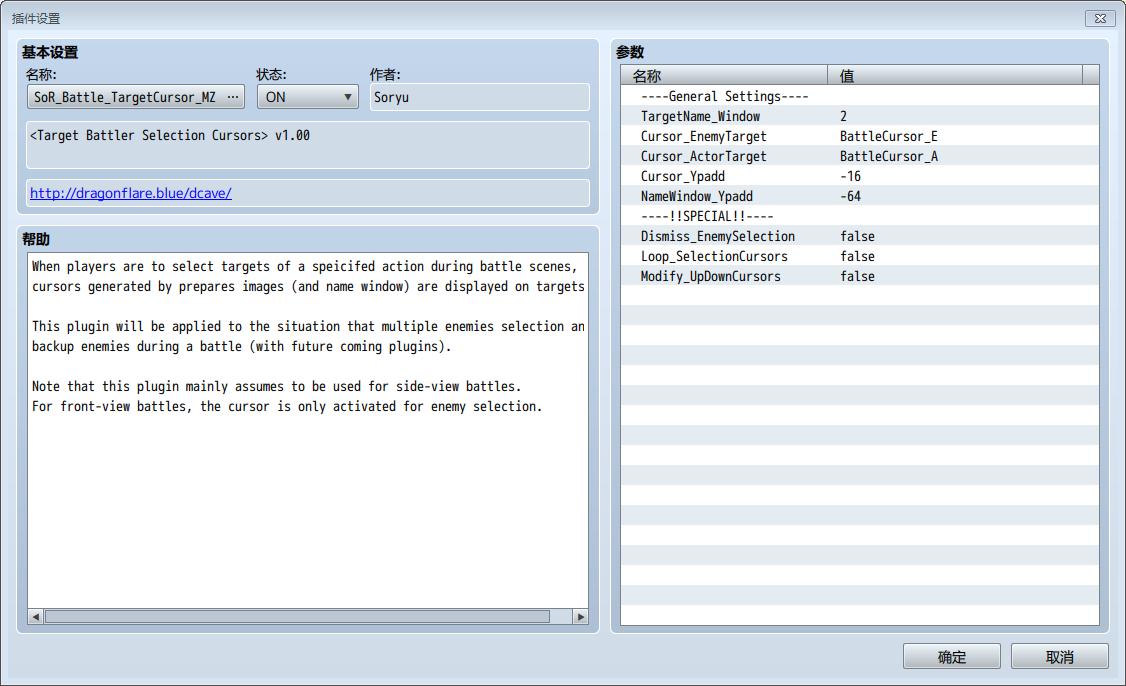This screenshot has height=686, width=1126.
Task: Select the Dismiss_EnemySelection parameter row
Action: pos(860,236)
